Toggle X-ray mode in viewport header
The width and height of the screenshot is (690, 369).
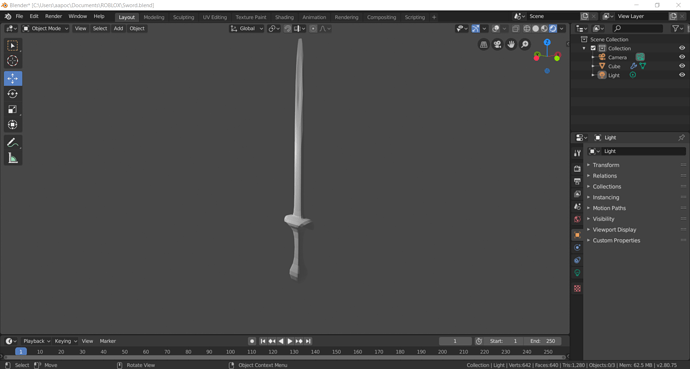516,29
